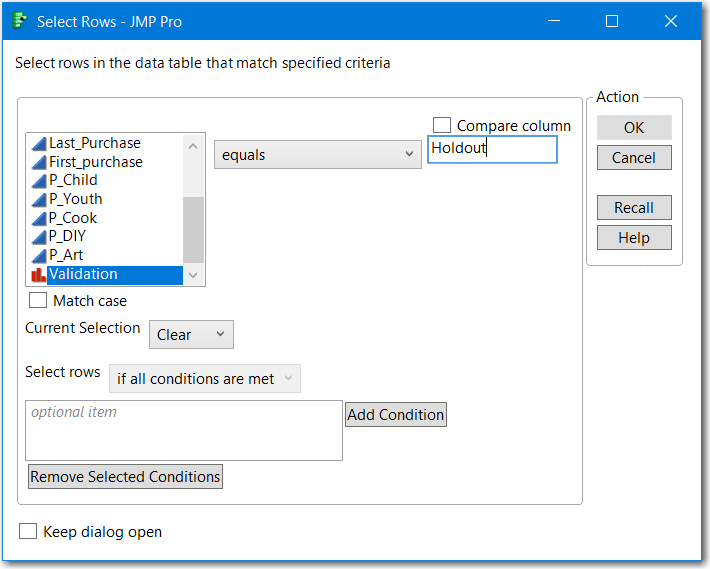Click the Holdout value text field
Viewport: 710px width, 569px height.
pyautogui.click(x=491, y=150)
